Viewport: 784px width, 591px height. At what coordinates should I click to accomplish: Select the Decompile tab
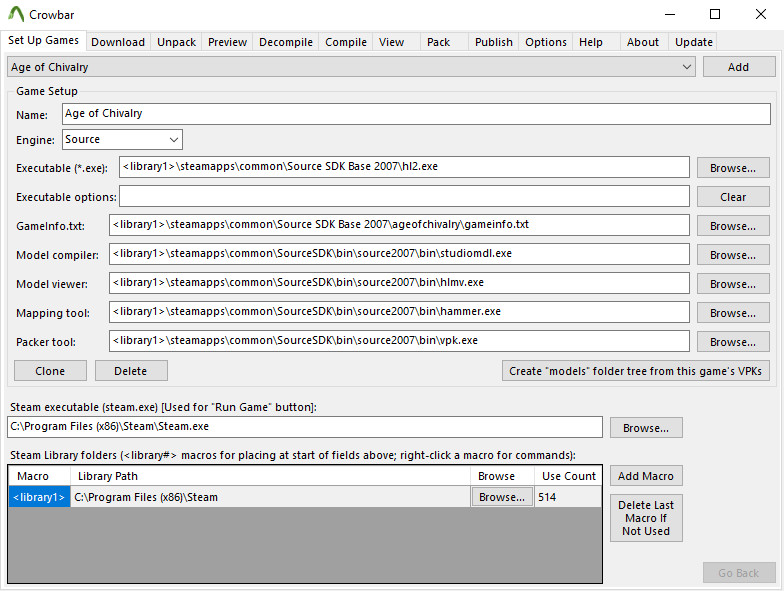[286, 42]
